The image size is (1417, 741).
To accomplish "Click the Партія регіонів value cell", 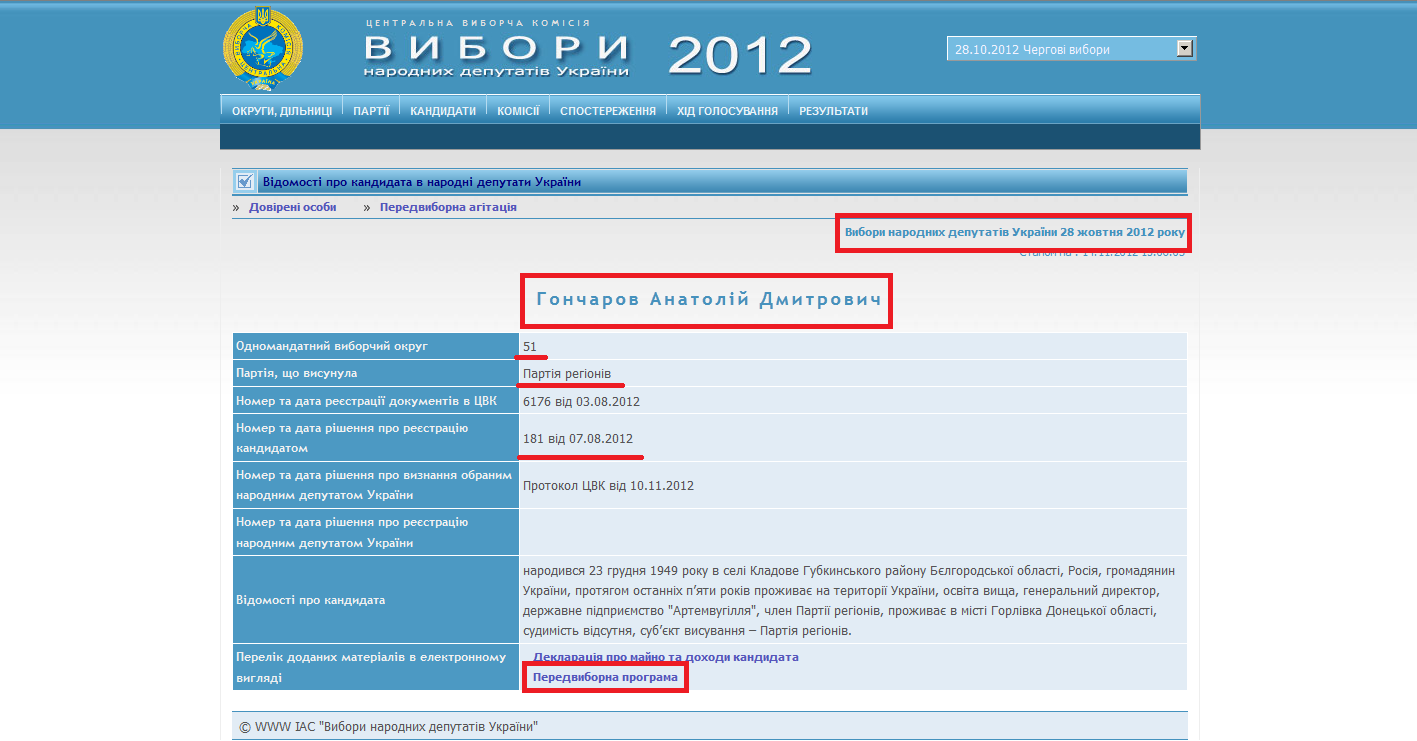I will pyautogui.click(x=853, y=373).
